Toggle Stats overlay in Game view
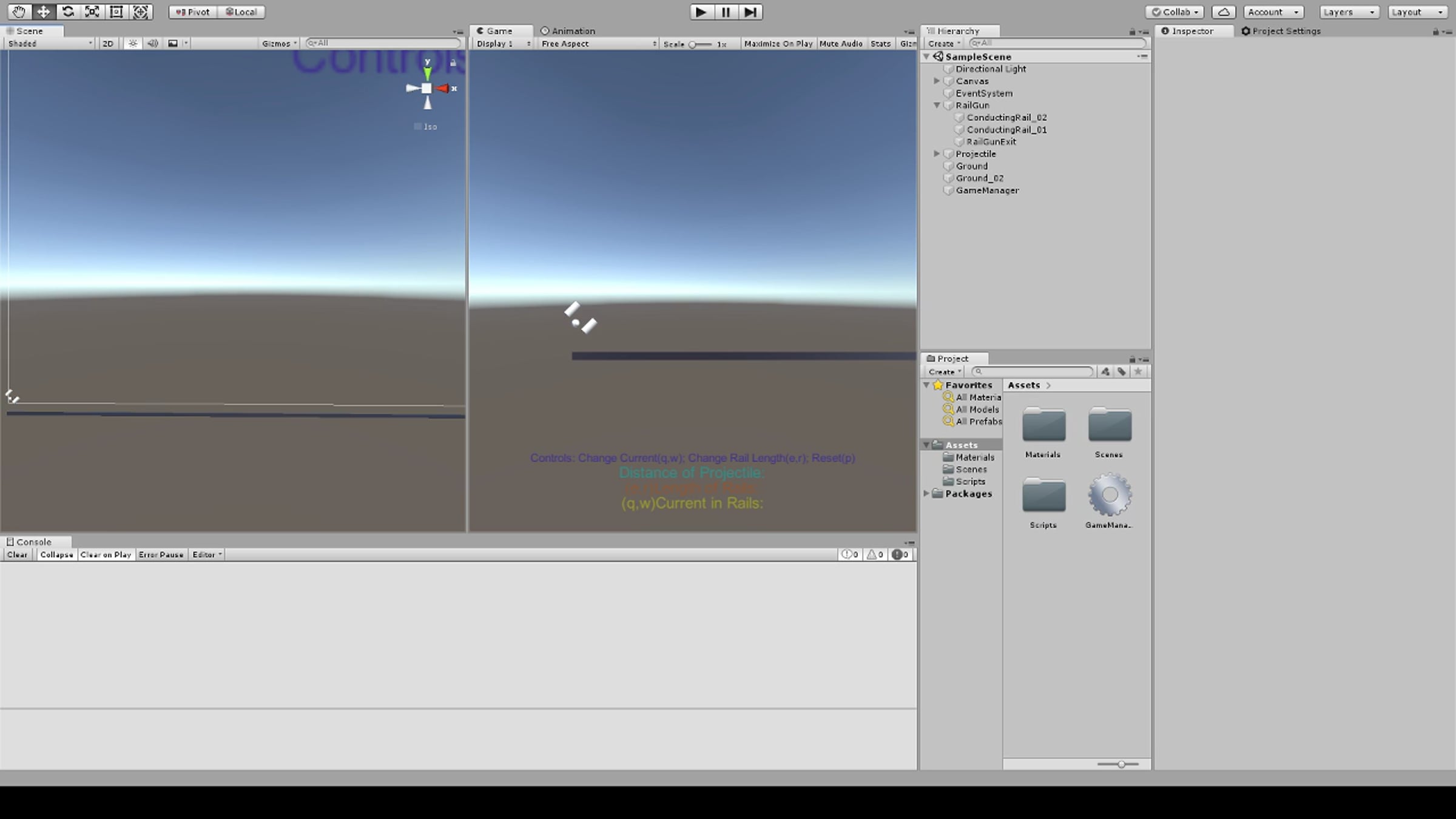The width and height of the screenshot is (1456, 819). (880, 44)
